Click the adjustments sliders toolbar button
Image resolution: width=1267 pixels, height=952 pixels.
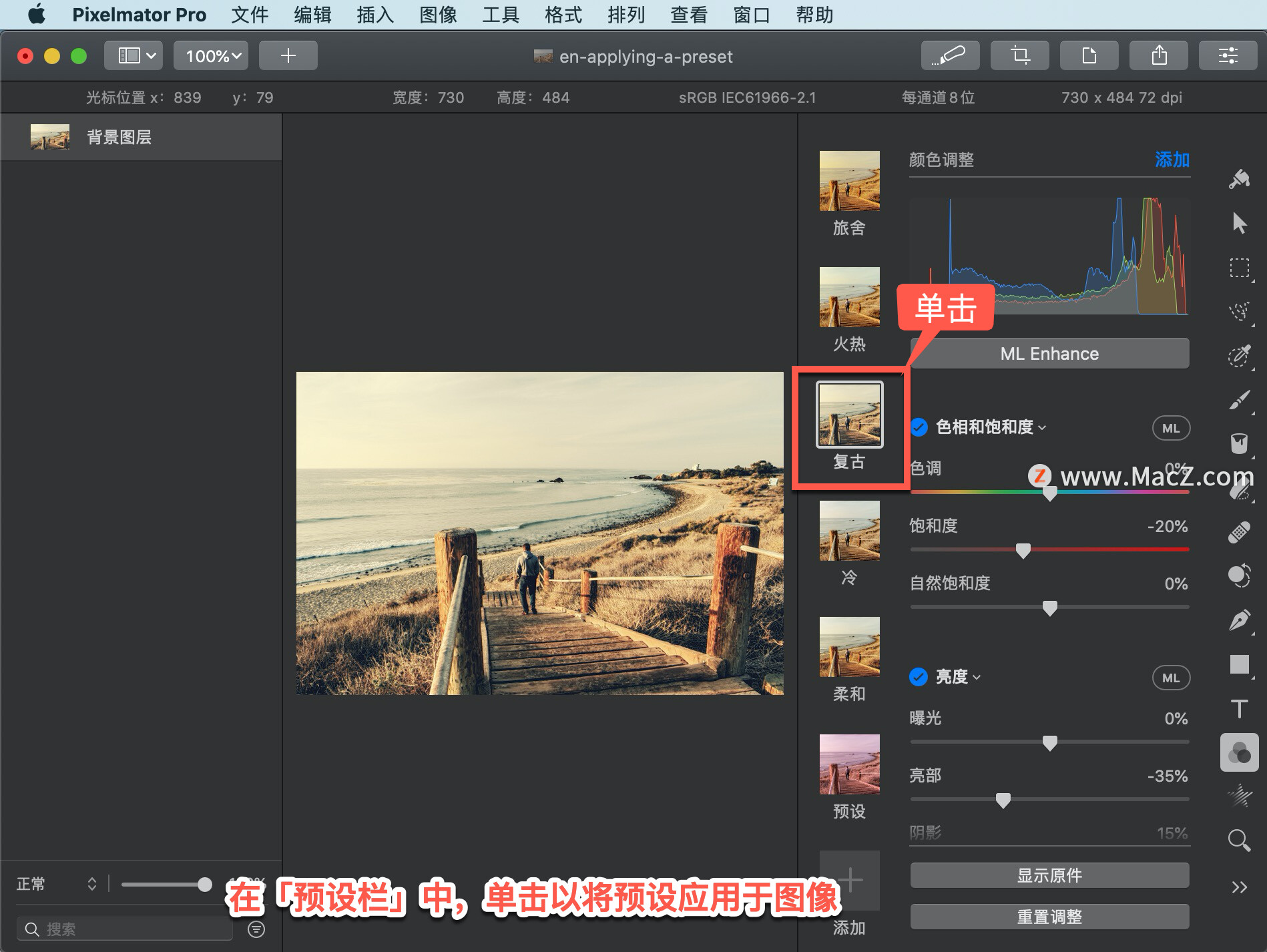click(x=1228, y=55)
